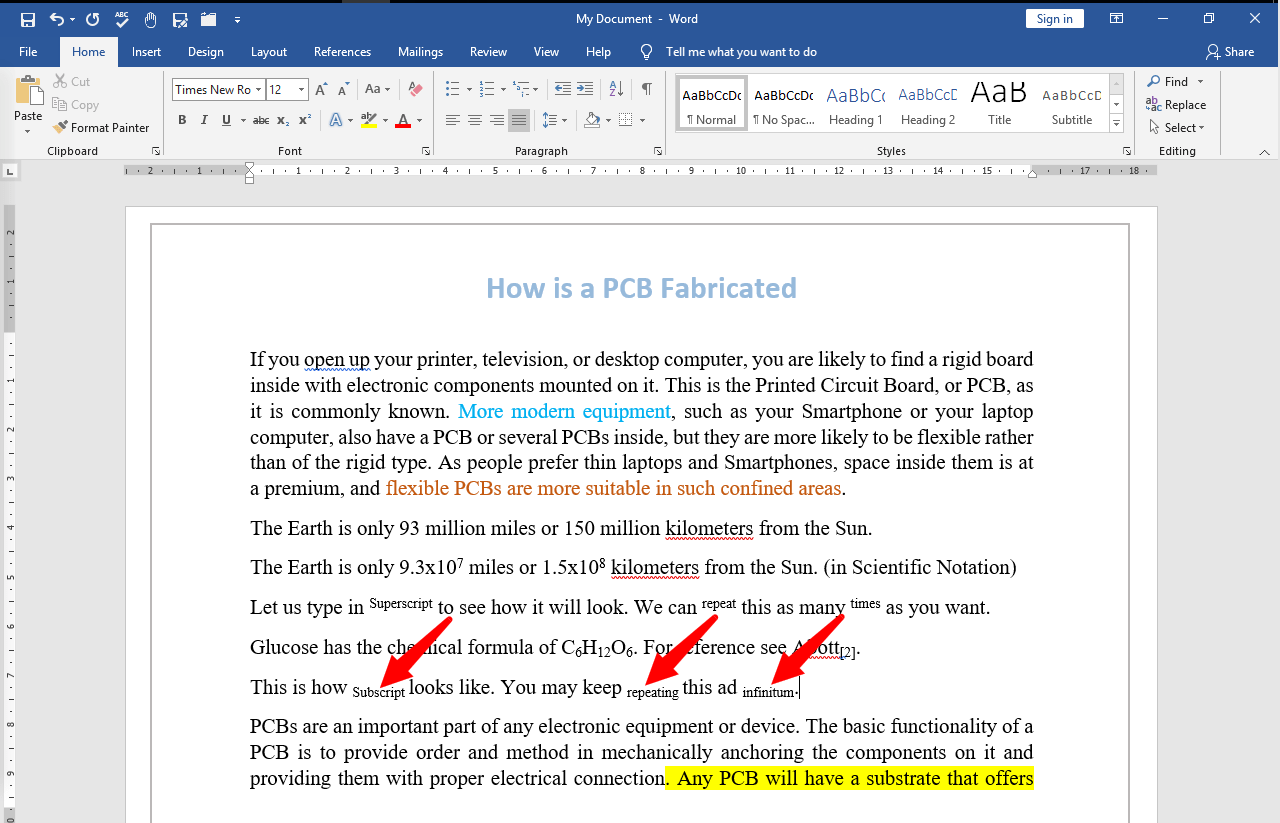The height and width of the screenshot is (823, 1280).
Task: Click the Replace button
Action: click(1176, 104)
